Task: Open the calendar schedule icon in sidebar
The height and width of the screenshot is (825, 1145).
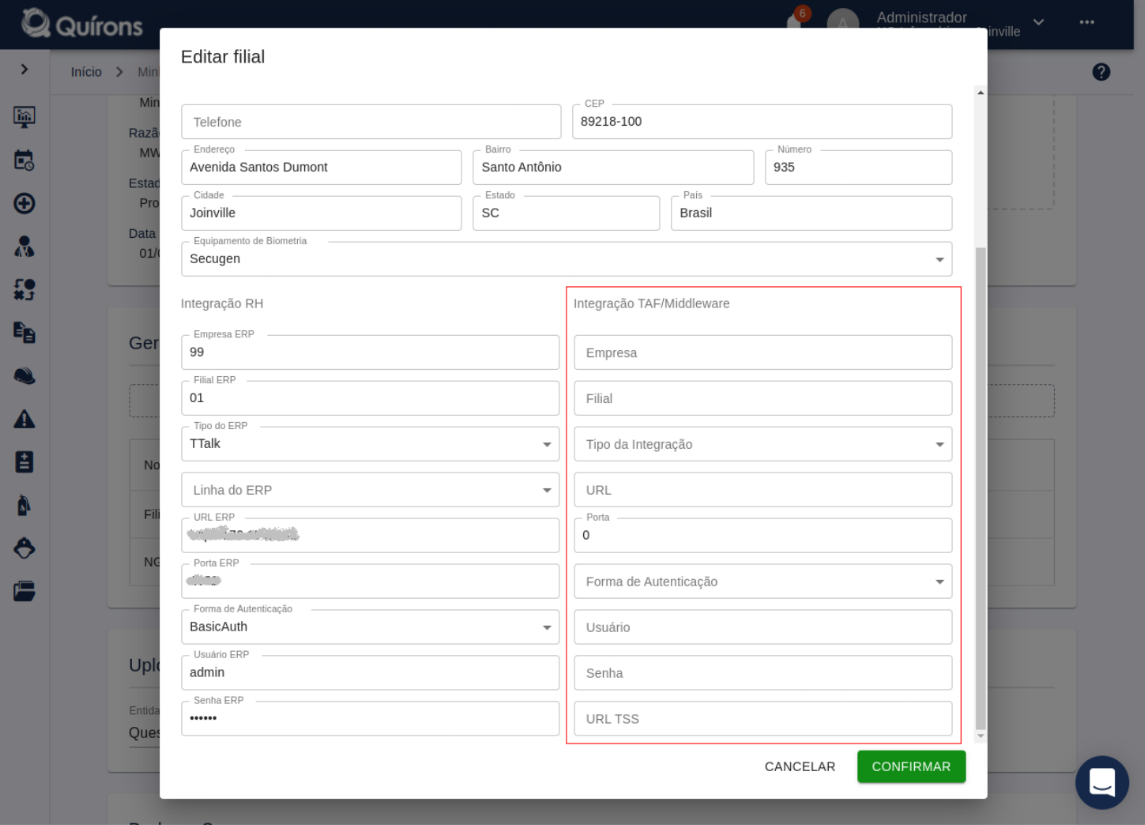Action: click(x=24, y=161)
